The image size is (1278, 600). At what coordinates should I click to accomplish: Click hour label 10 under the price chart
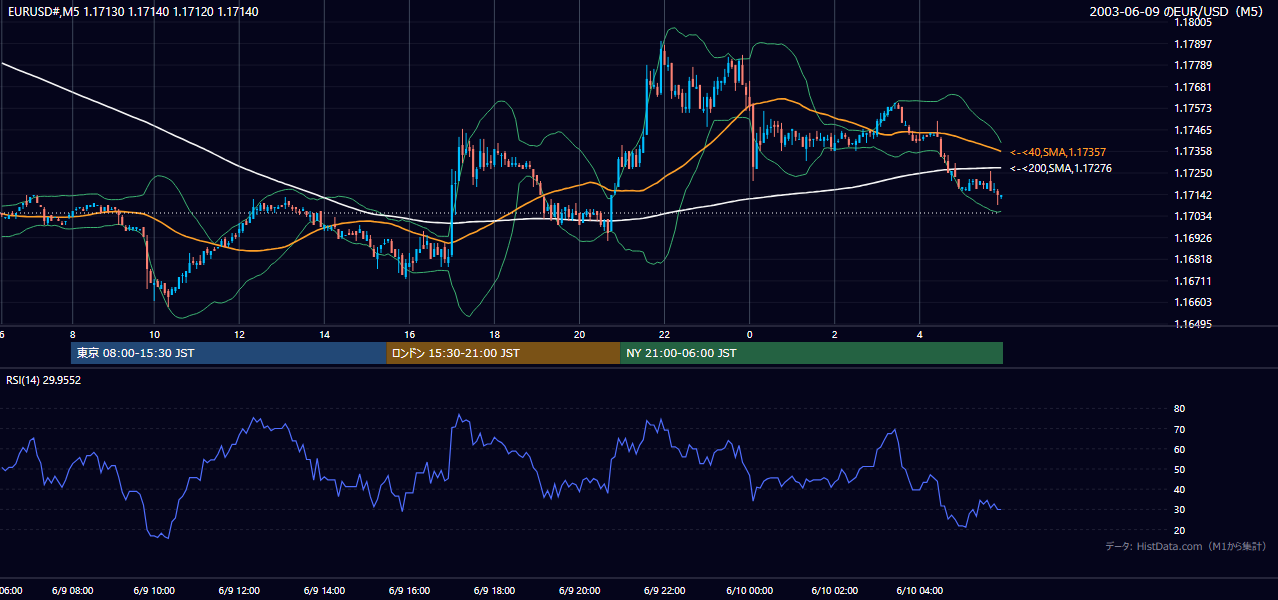point(154,334)
